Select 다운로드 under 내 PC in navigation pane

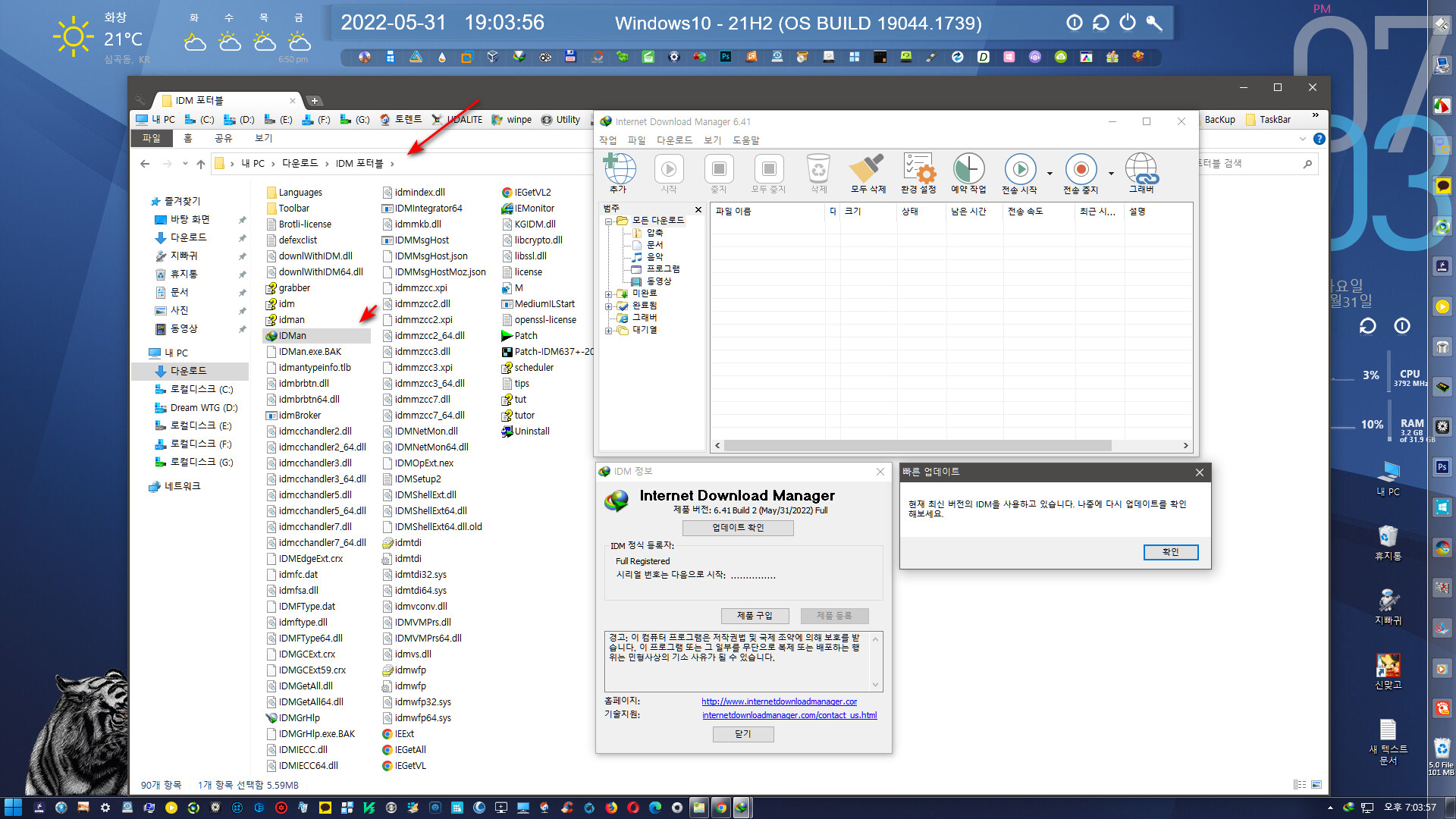pyautogui.click(x=188, y=371)
